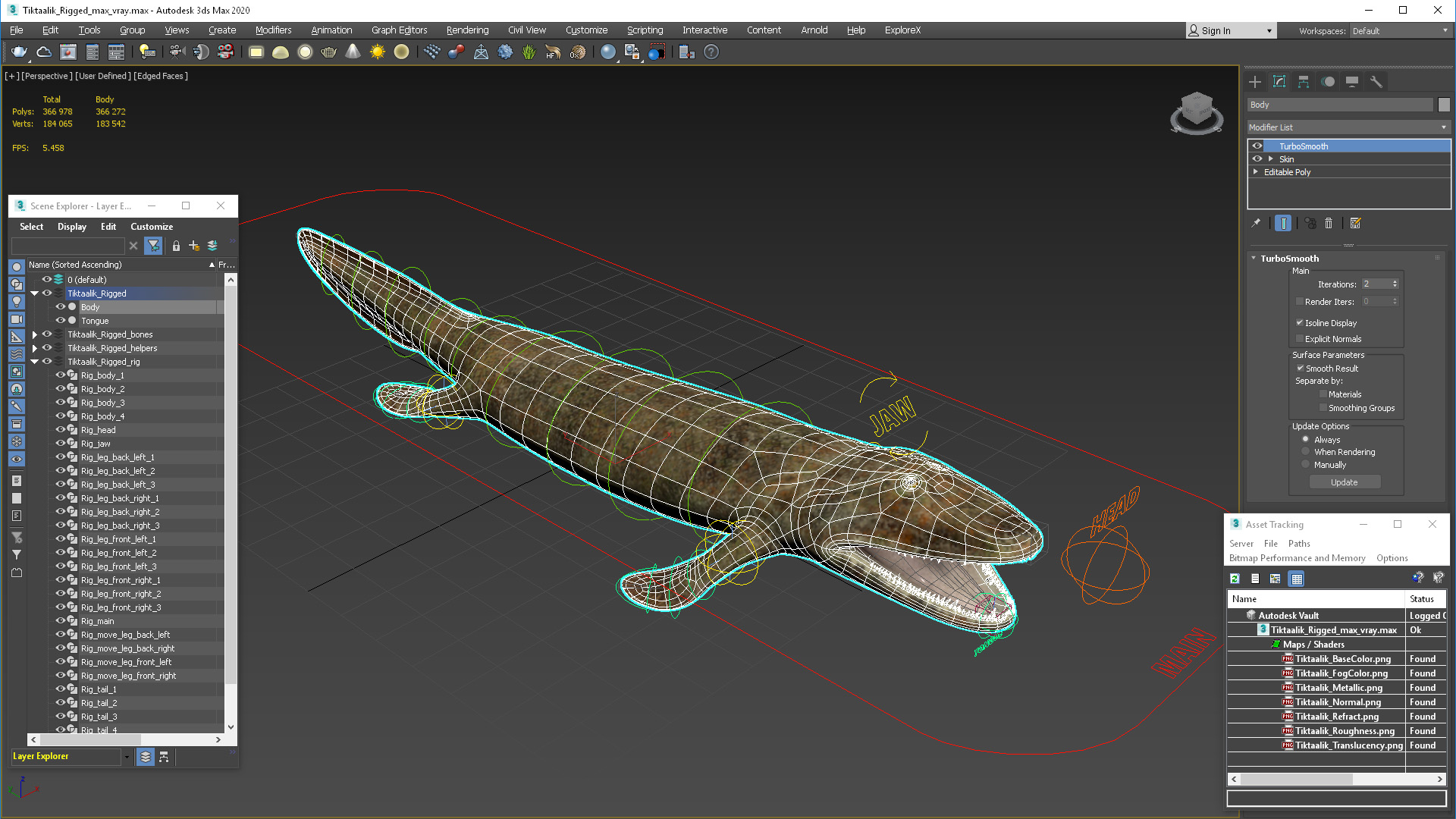
Task: Open the Motion command panel tab
Action: tap(1328, 82)
